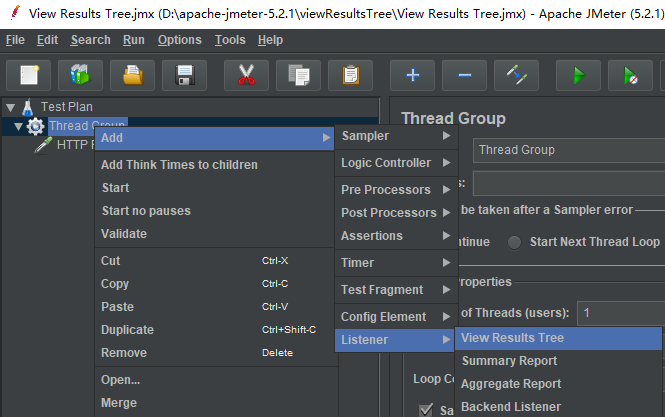The width and height of the screenshot is (665, 417).
Task: Collapse the Thread Group tree node
Action: 18,126
